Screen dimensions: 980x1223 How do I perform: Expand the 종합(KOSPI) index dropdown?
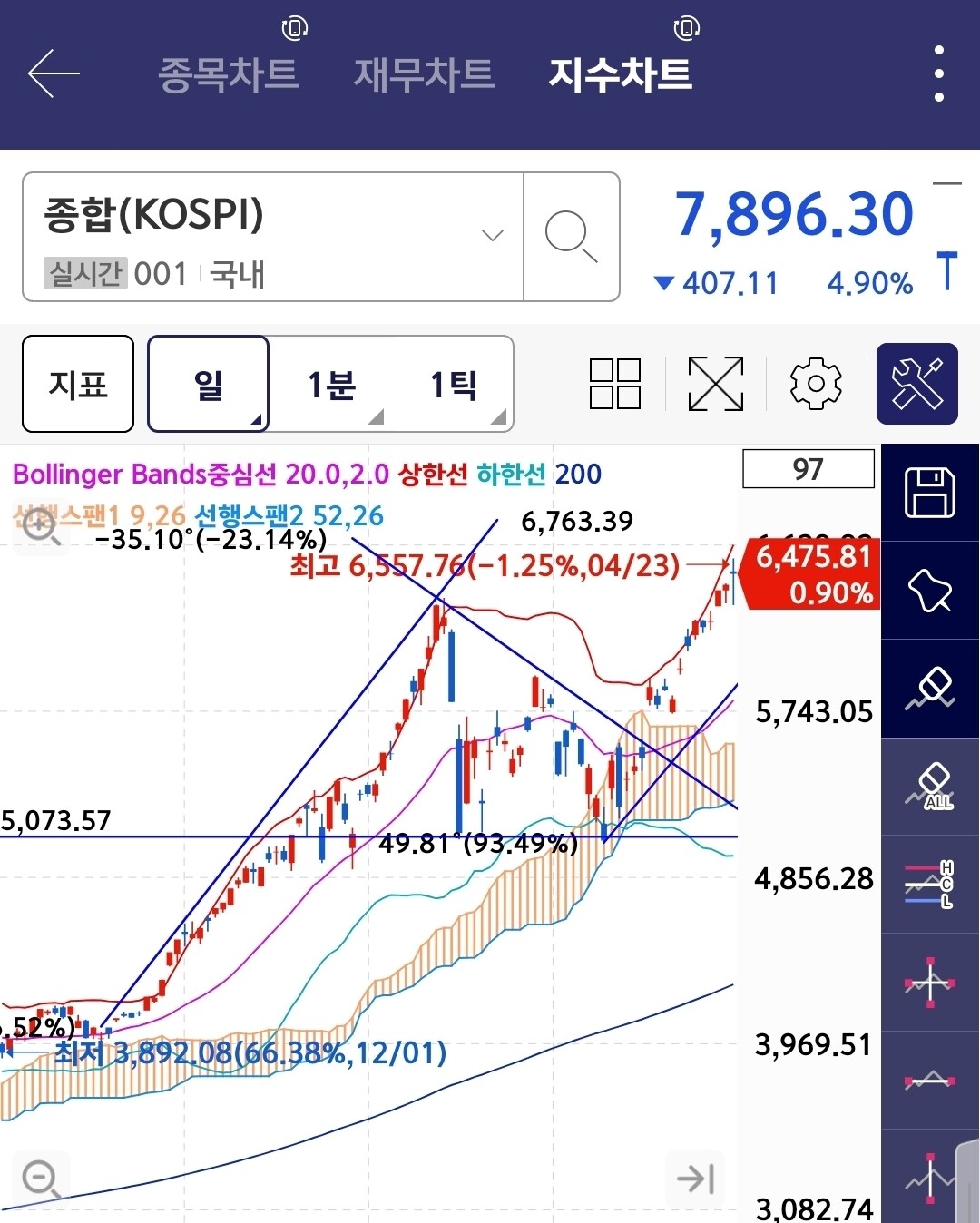[273, 237]
